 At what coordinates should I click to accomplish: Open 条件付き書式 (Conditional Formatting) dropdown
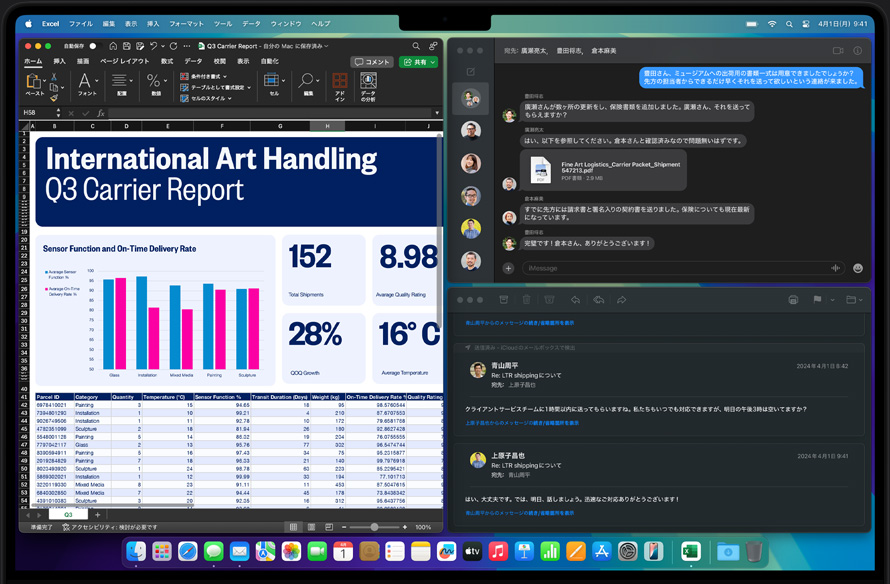tap(204, 76)
